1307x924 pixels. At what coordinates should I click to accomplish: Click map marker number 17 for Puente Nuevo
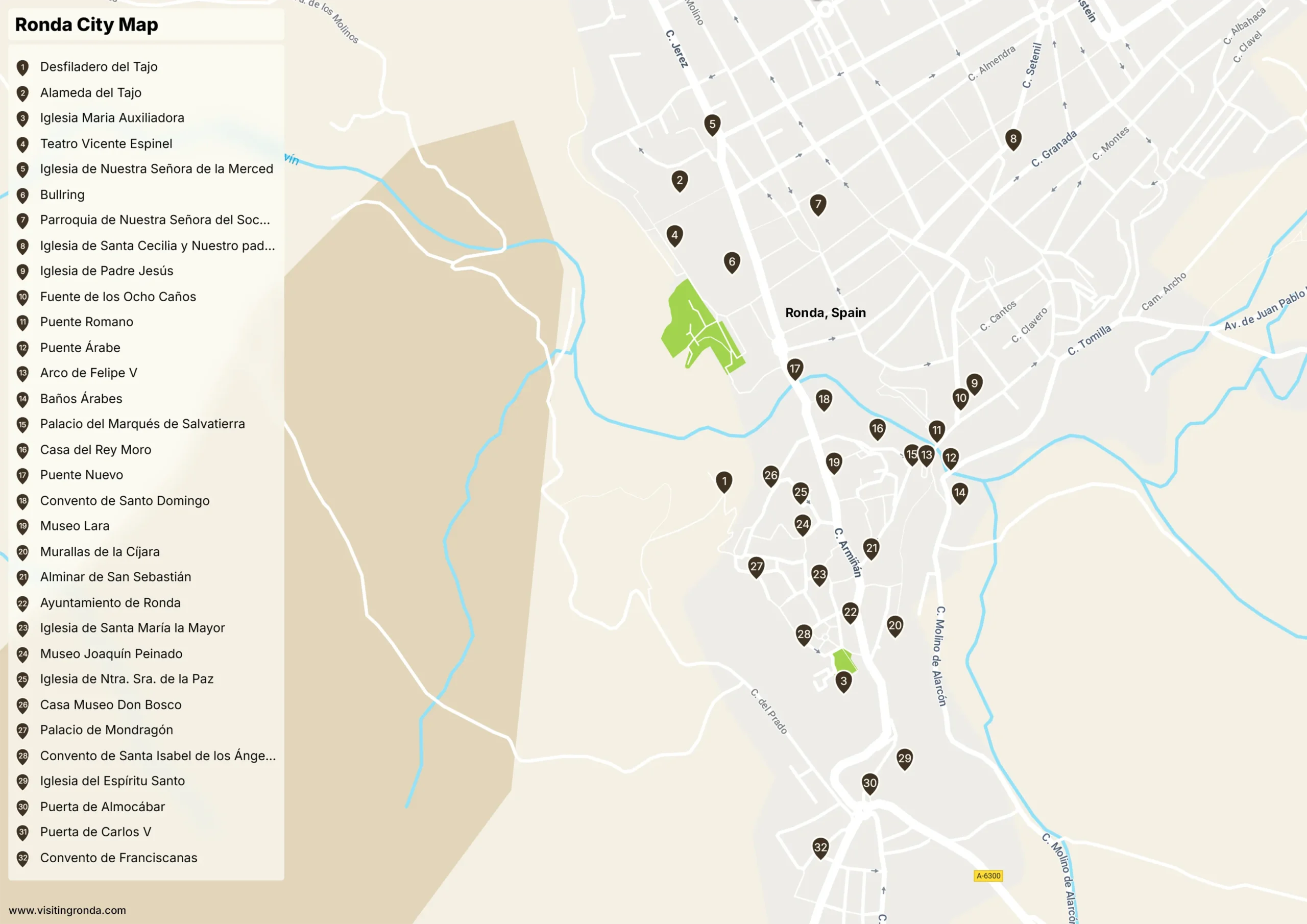pos(795,369)
